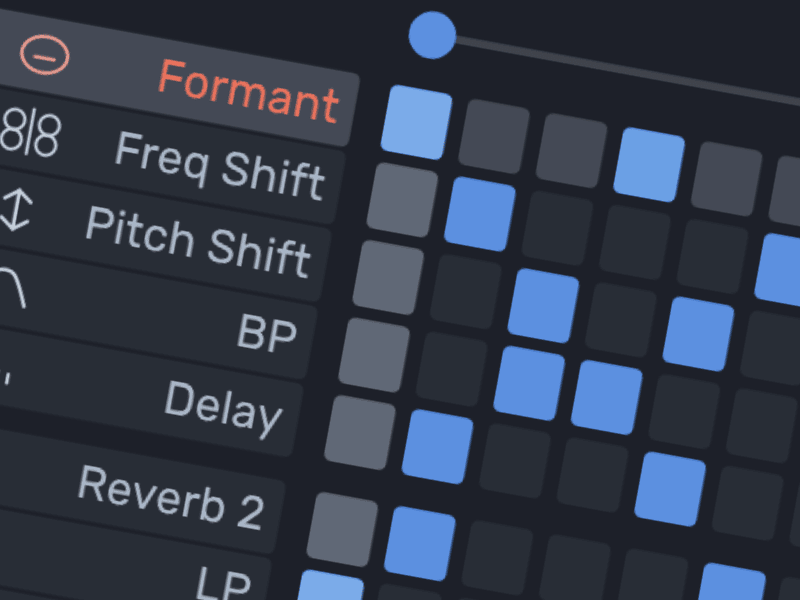This screenshot has height=600, width=800.
Task: Toggle the third cell in Pitch Shift row
Action: pyautogui.click(x=543, y=305)
